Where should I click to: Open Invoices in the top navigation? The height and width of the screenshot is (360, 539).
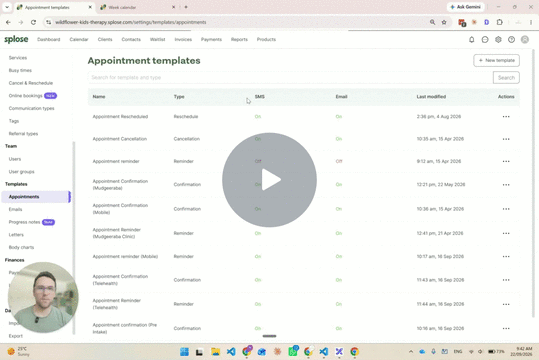pos(183,40)
